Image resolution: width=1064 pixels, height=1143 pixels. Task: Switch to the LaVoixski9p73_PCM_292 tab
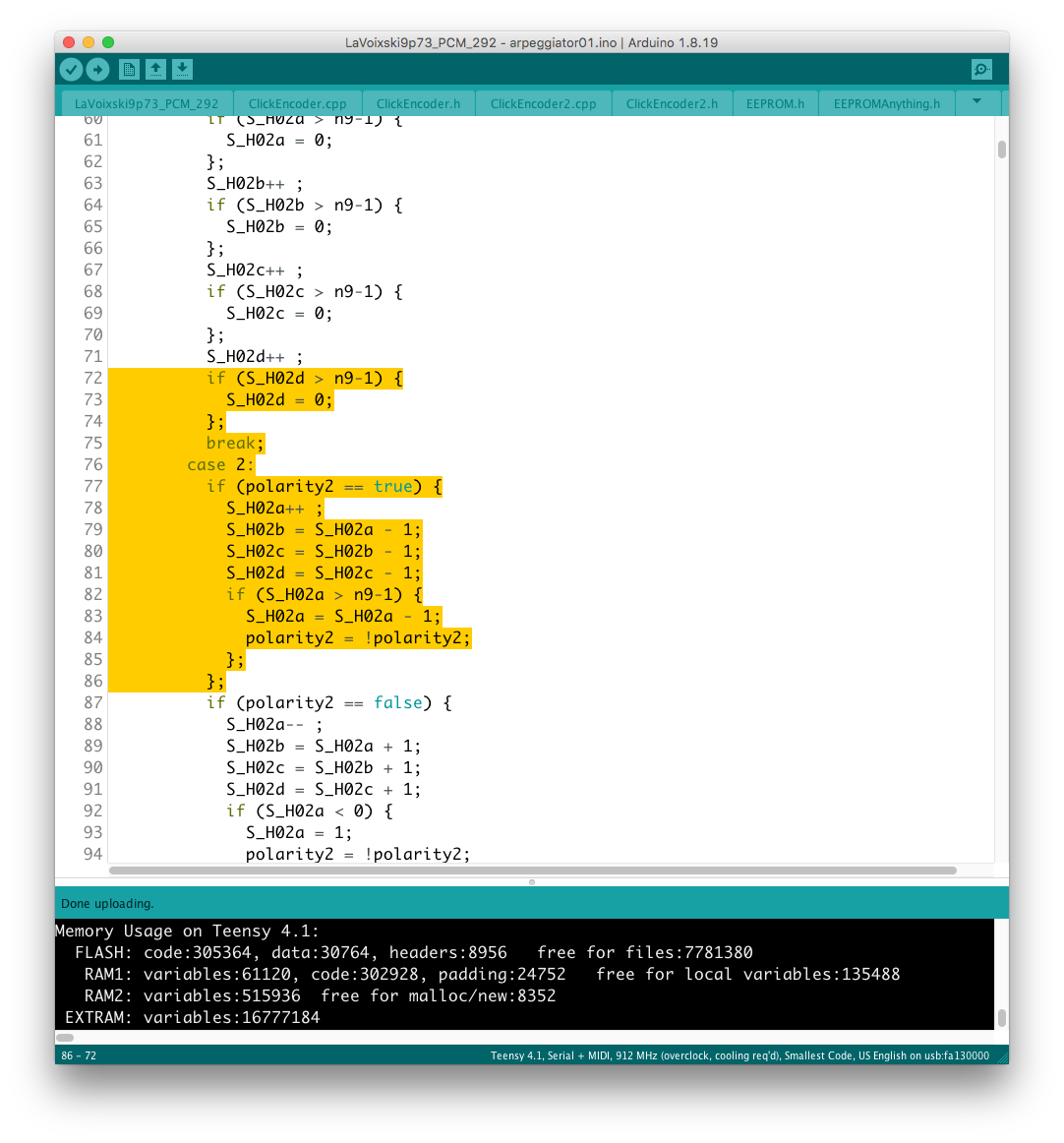[147, 103]
